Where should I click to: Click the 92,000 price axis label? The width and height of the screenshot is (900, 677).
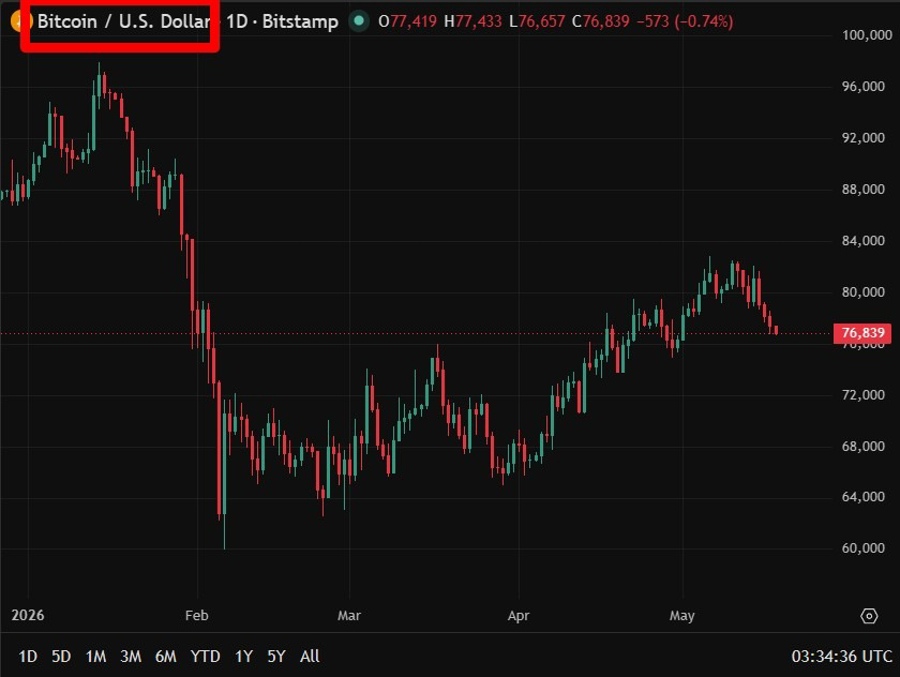(x=863, y=138)
